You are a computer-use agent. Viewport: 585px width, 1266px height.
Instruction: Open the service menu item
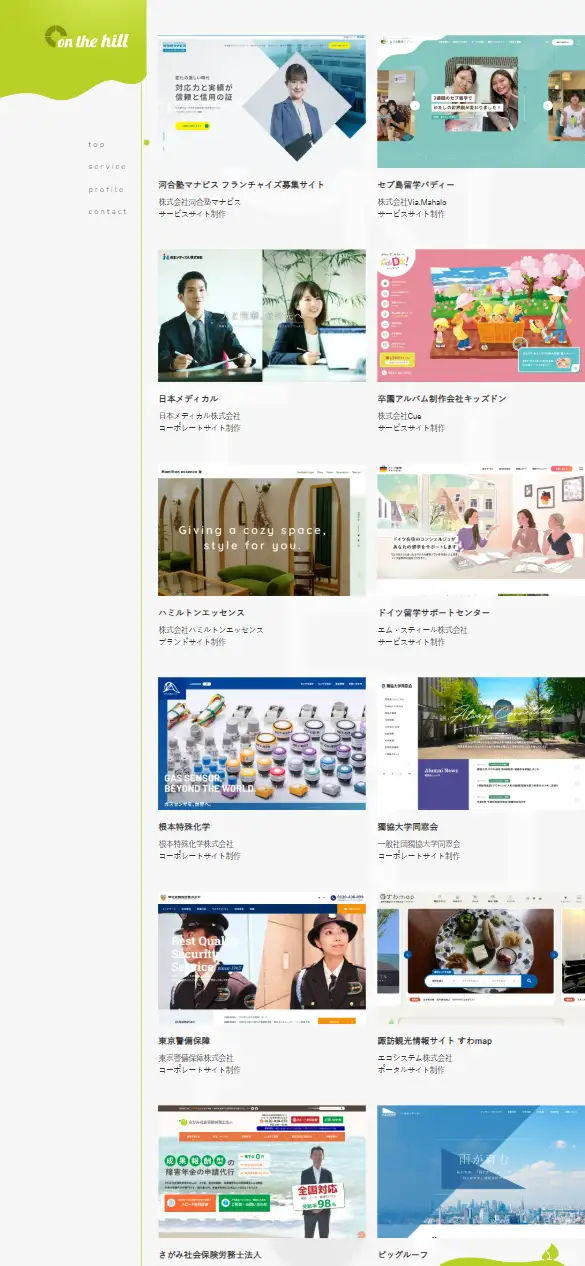tap(107, 167)
